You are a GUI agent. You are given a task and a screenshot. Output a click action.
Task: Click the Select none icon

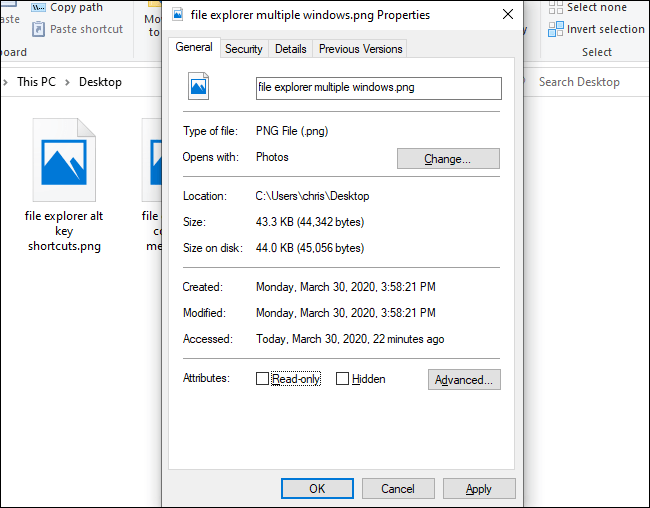click(x=555, y=7)
